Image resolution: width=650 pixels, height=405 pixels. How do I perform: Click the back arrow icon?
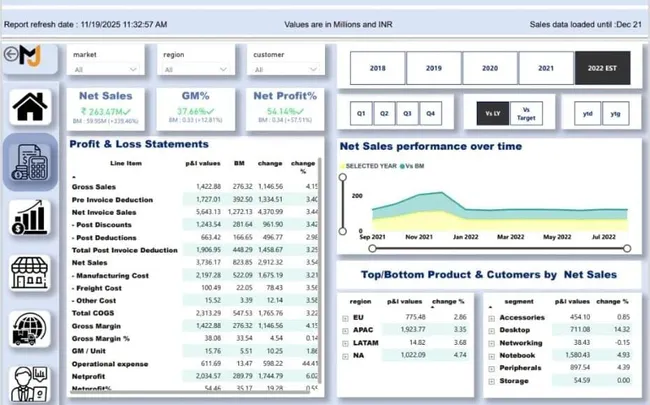tap(11, 54)
